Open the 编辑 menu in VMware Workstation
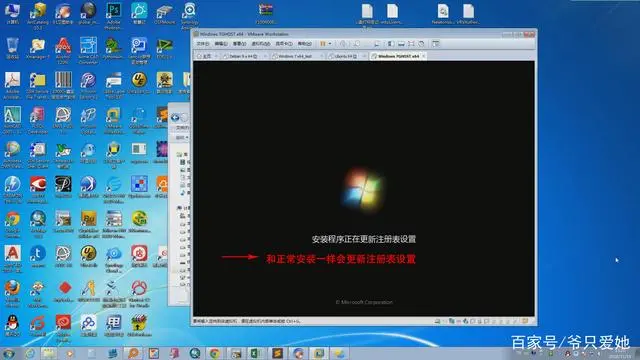This screenshot has width=640, height=360. (221, 44)
